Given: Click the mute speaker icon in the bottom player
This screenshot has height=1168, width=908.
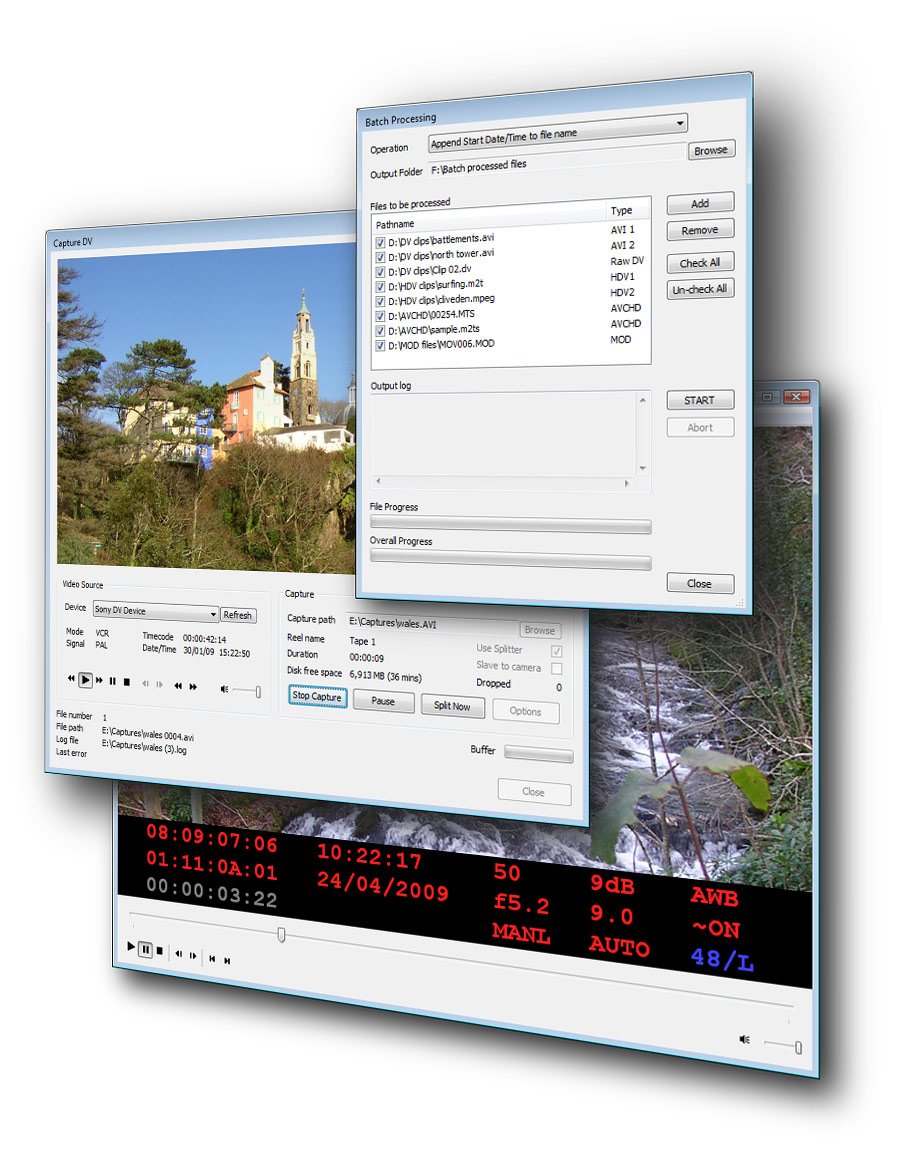Looking at the screenshot, I should tap(745, 1040).
